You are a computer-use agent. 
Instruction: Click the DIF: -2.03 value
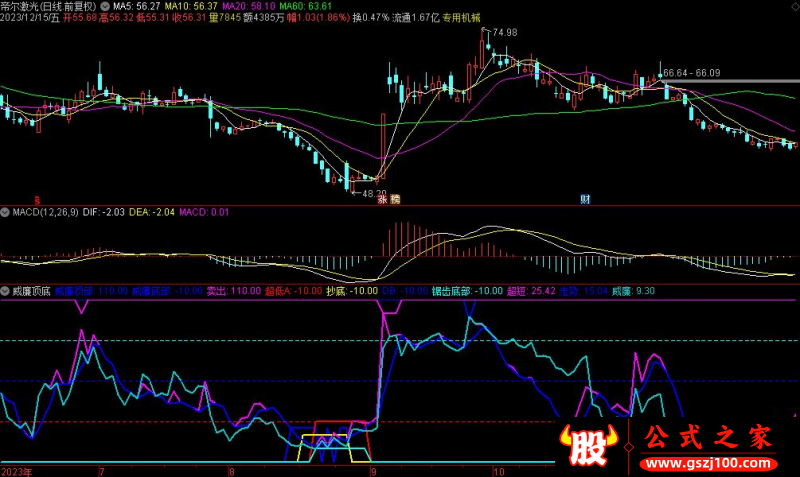[x=104, y=212]
